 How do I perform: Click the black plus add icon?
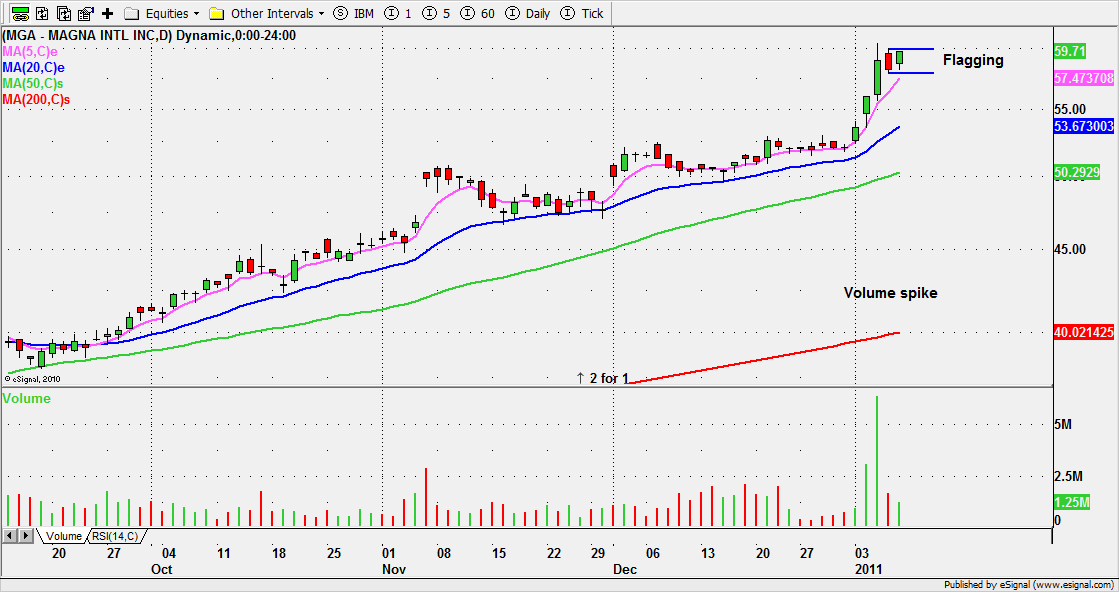(x=108, y=13)
